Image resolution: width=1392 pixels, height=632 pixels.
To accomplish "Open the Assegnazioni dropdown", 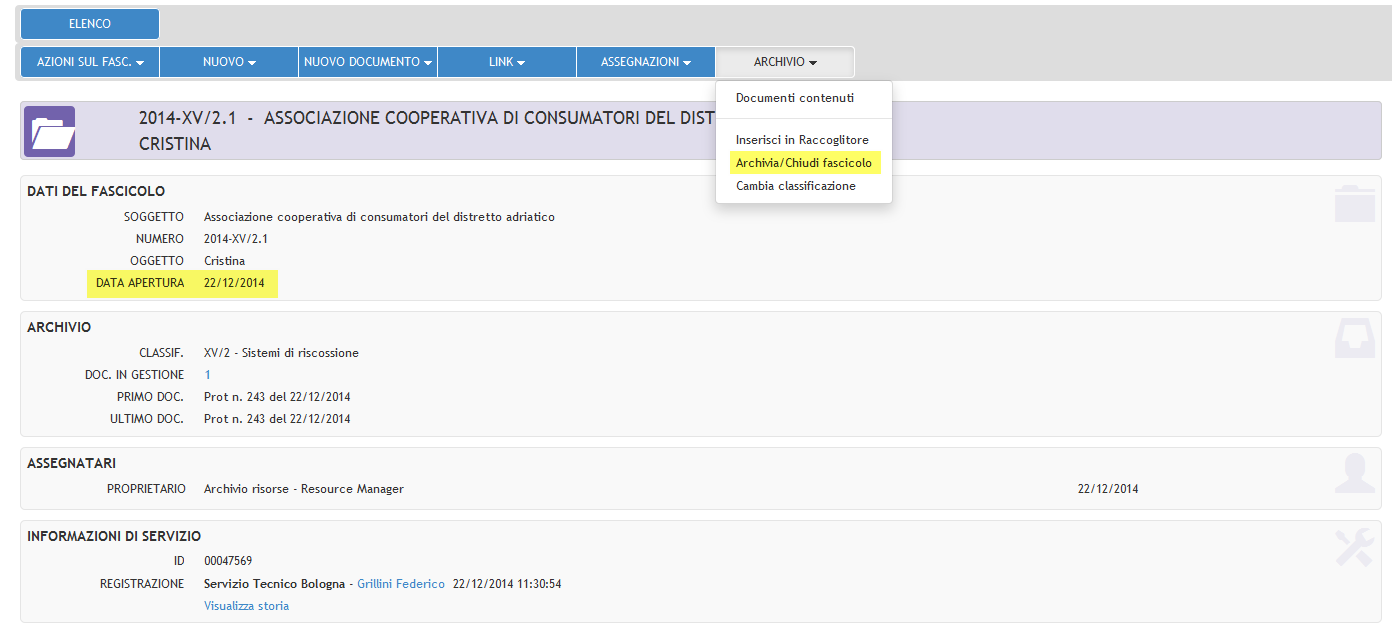I will click(646, 62).
